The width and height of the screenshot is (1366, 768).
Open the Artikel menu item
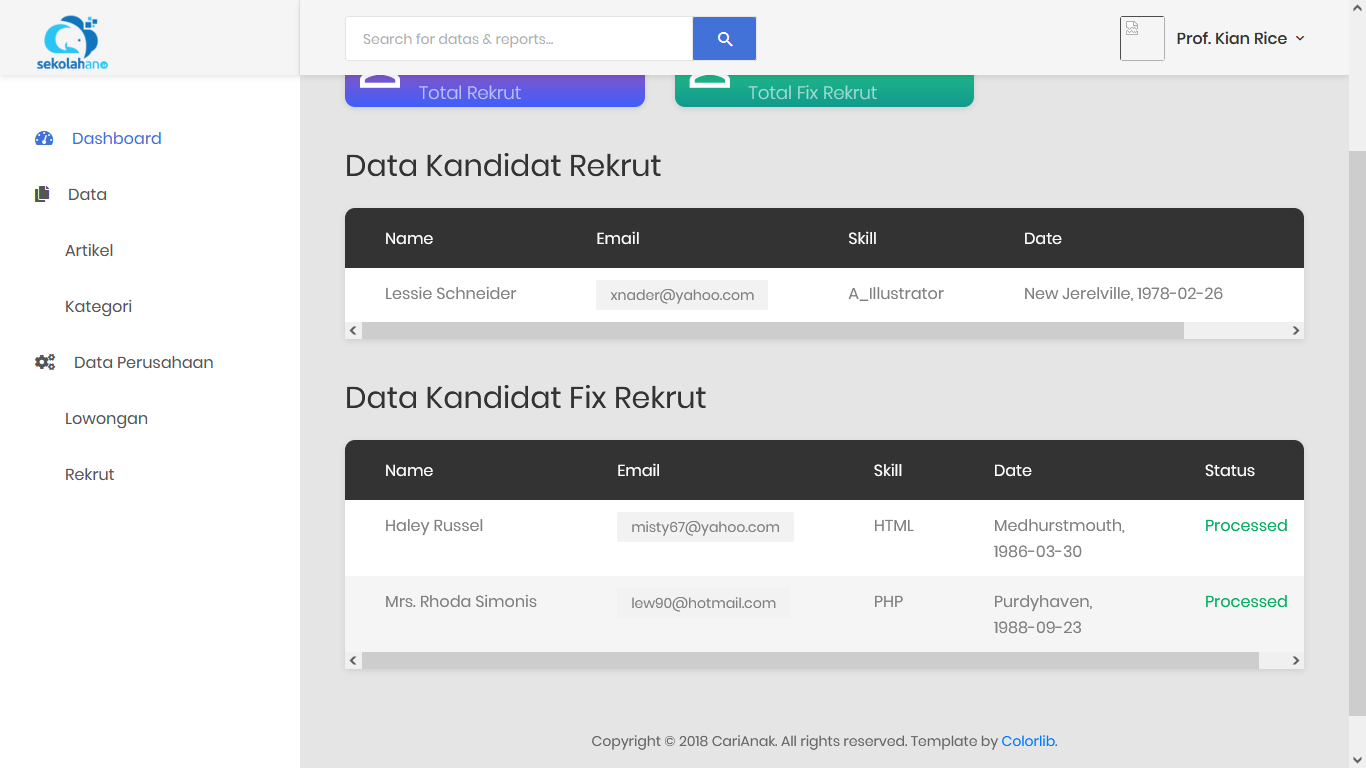tap(89, 251)
